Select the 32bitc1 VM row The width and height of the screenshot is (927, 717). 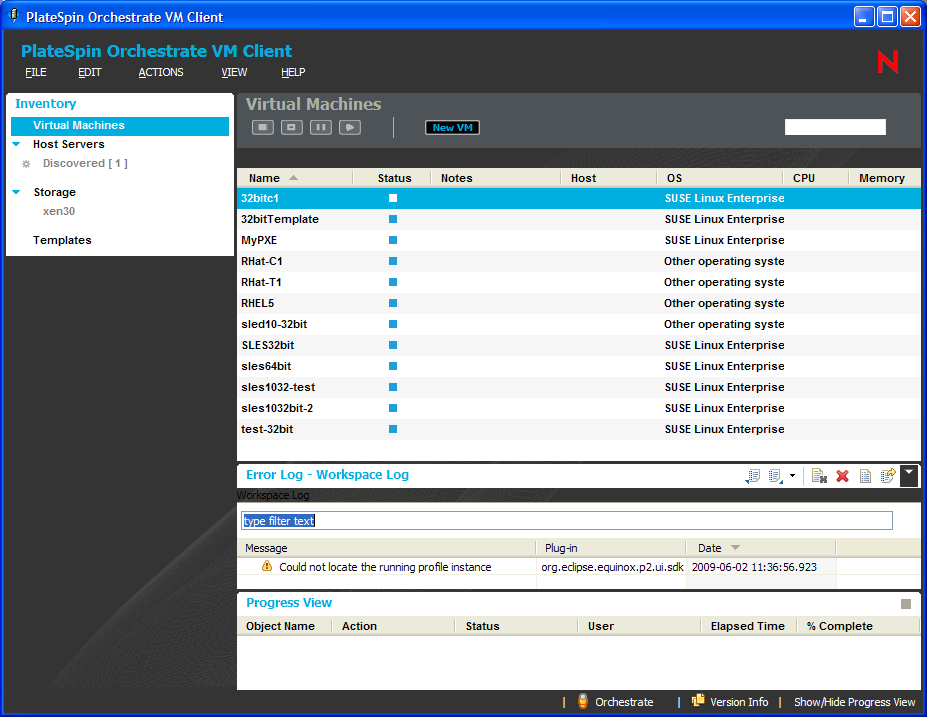(x=579, y=198)
